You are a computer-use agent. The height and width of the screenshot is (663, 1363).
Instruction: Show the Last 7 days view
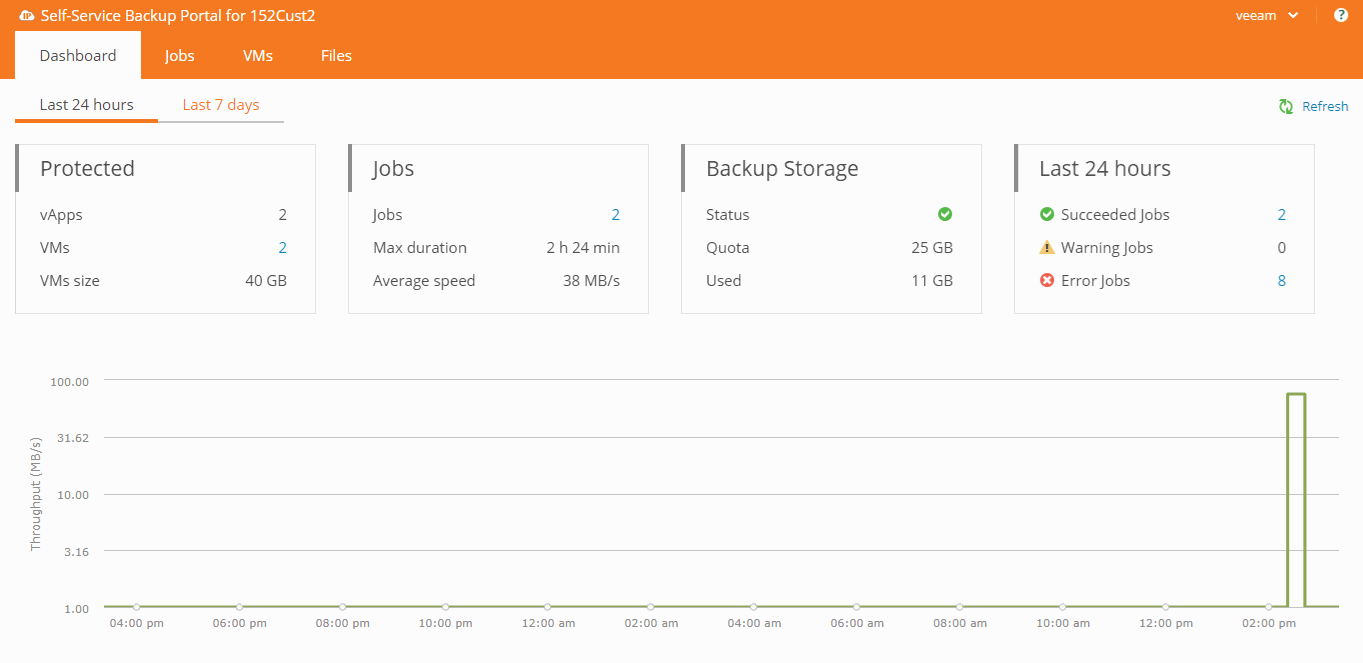(x=221, y=105)
